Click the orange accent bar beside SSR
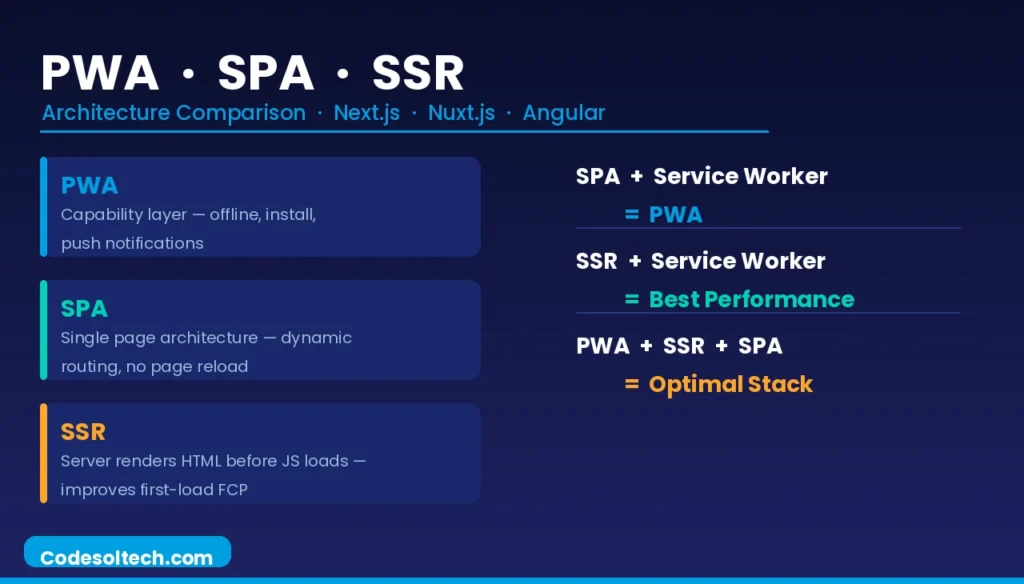1024x584 pixels. pyautogui.click(x=44, y=452)
